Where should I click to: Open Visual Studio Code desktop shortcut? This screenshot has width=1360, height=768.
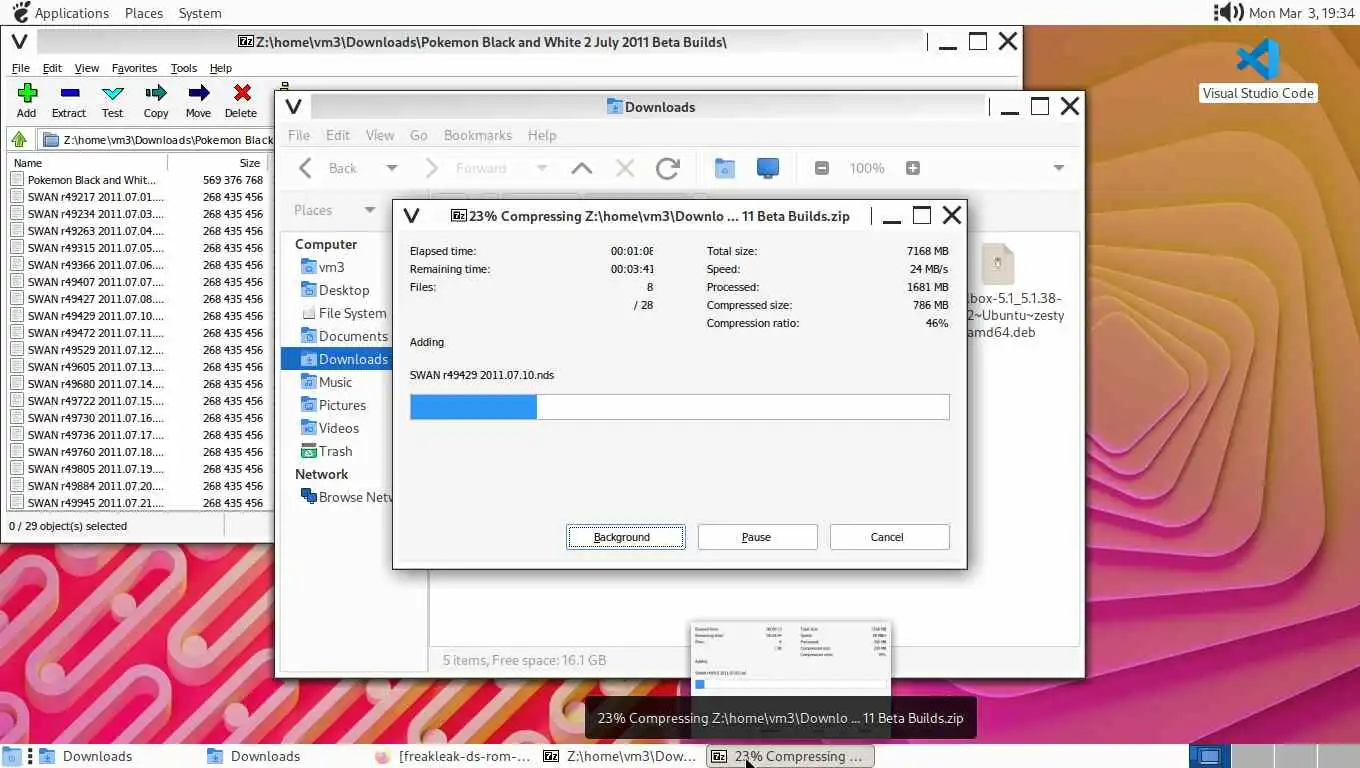(1258, 70)
